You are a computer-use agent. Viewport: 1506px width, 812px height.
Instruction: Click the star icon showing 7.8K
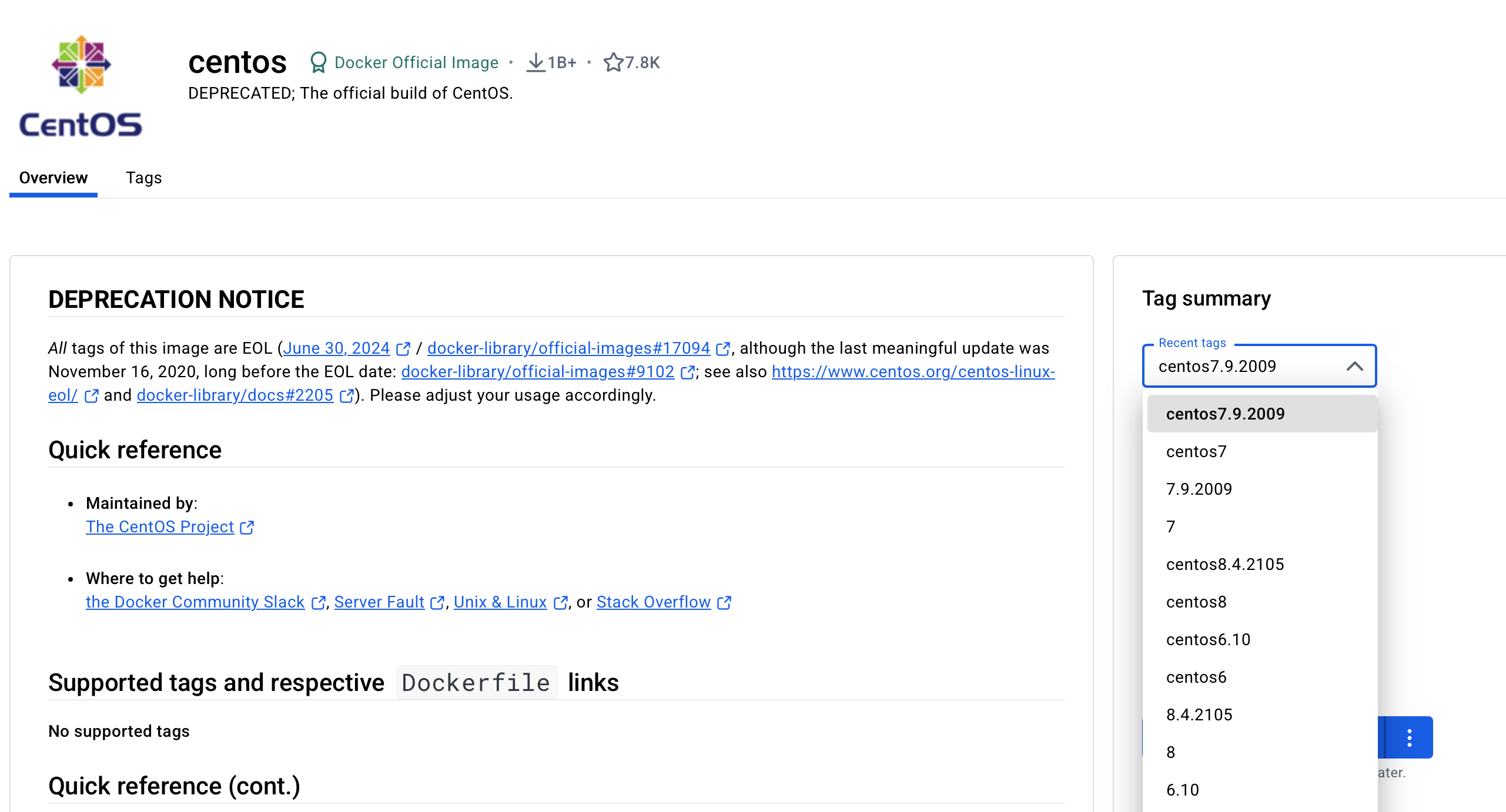[613, 62]
